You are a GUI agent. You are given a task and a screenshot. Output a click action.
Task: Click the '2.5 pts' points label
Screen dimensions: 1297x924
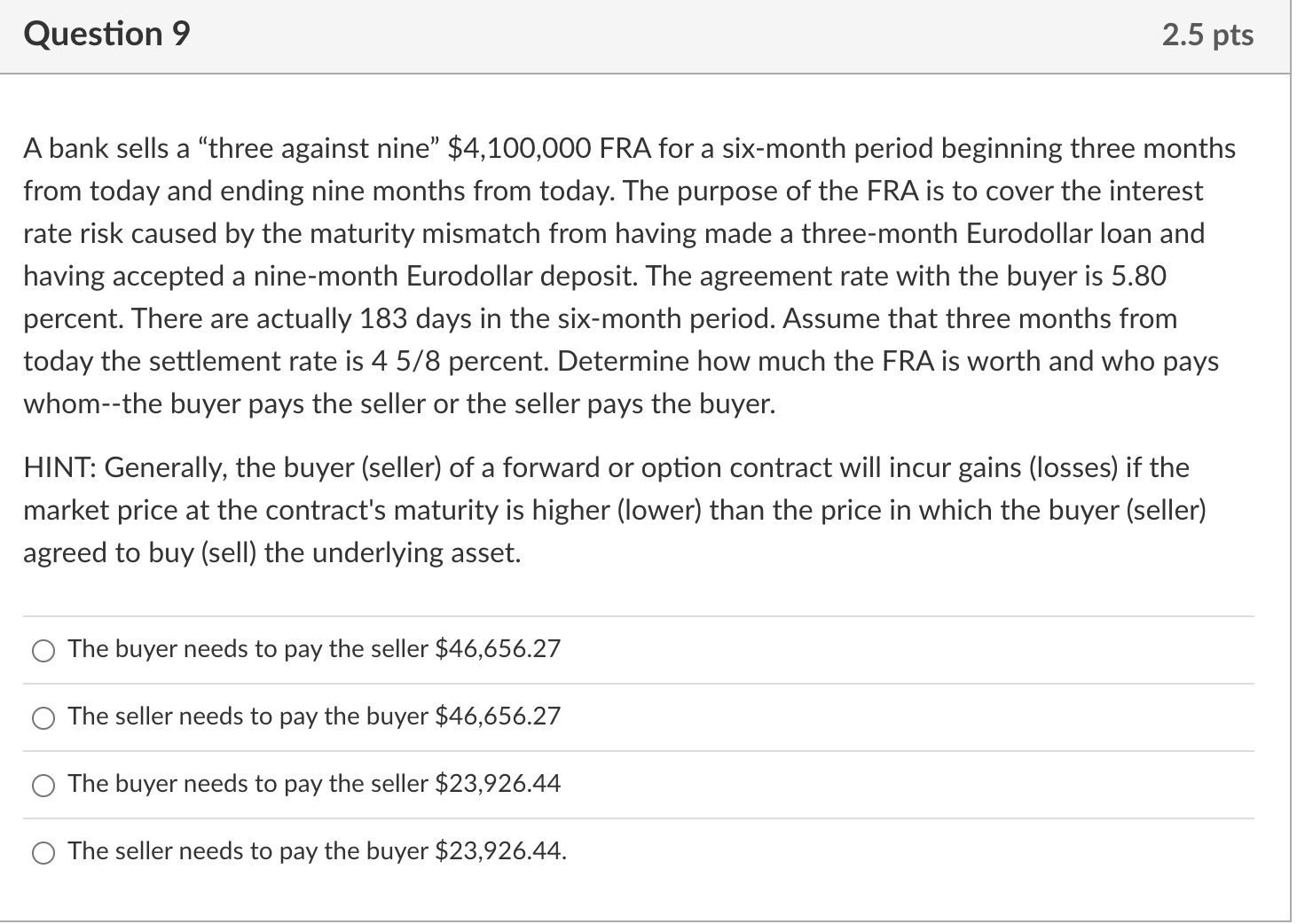click(1207, 35)
